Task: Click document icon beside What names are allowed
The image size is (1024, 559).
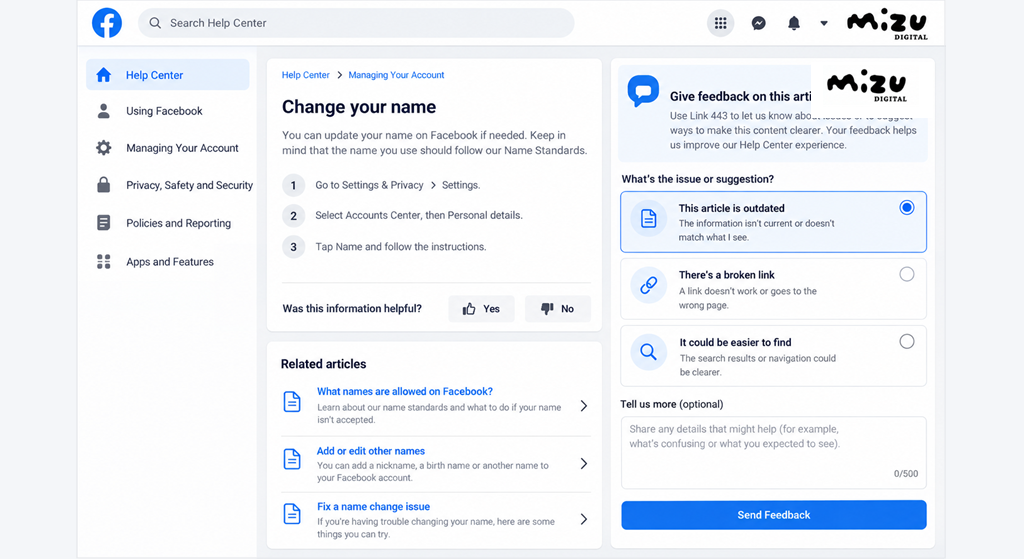Action: coord(292,401)
